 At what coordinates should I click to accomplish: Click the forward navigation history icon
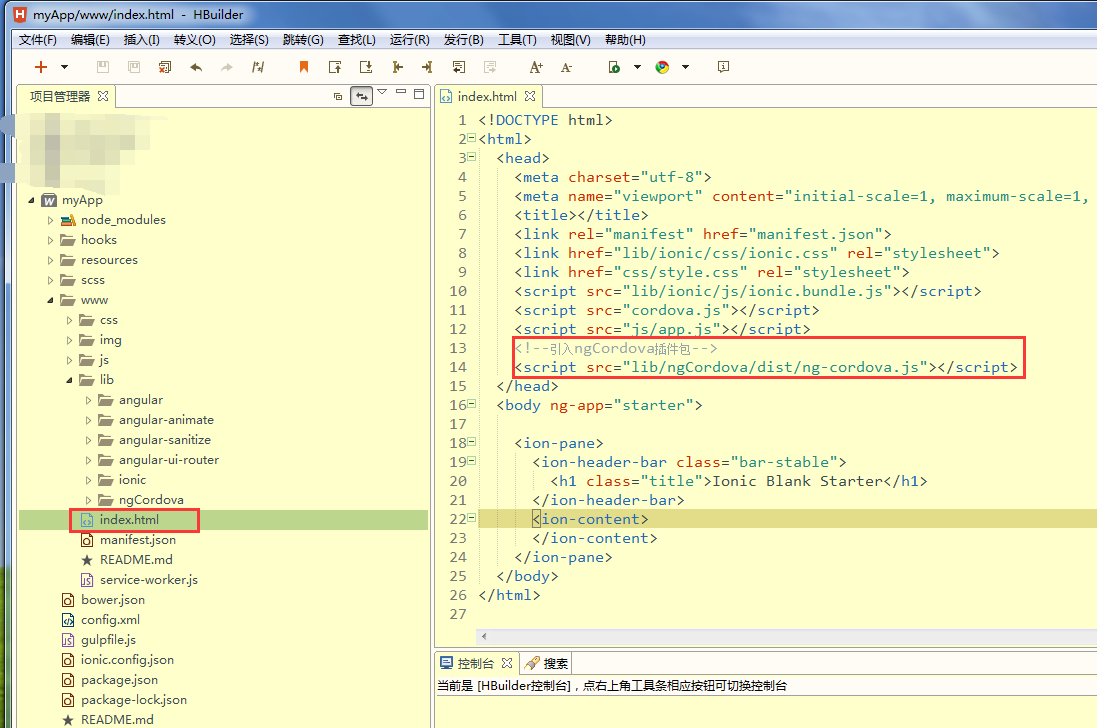click(x=490, y=67)
